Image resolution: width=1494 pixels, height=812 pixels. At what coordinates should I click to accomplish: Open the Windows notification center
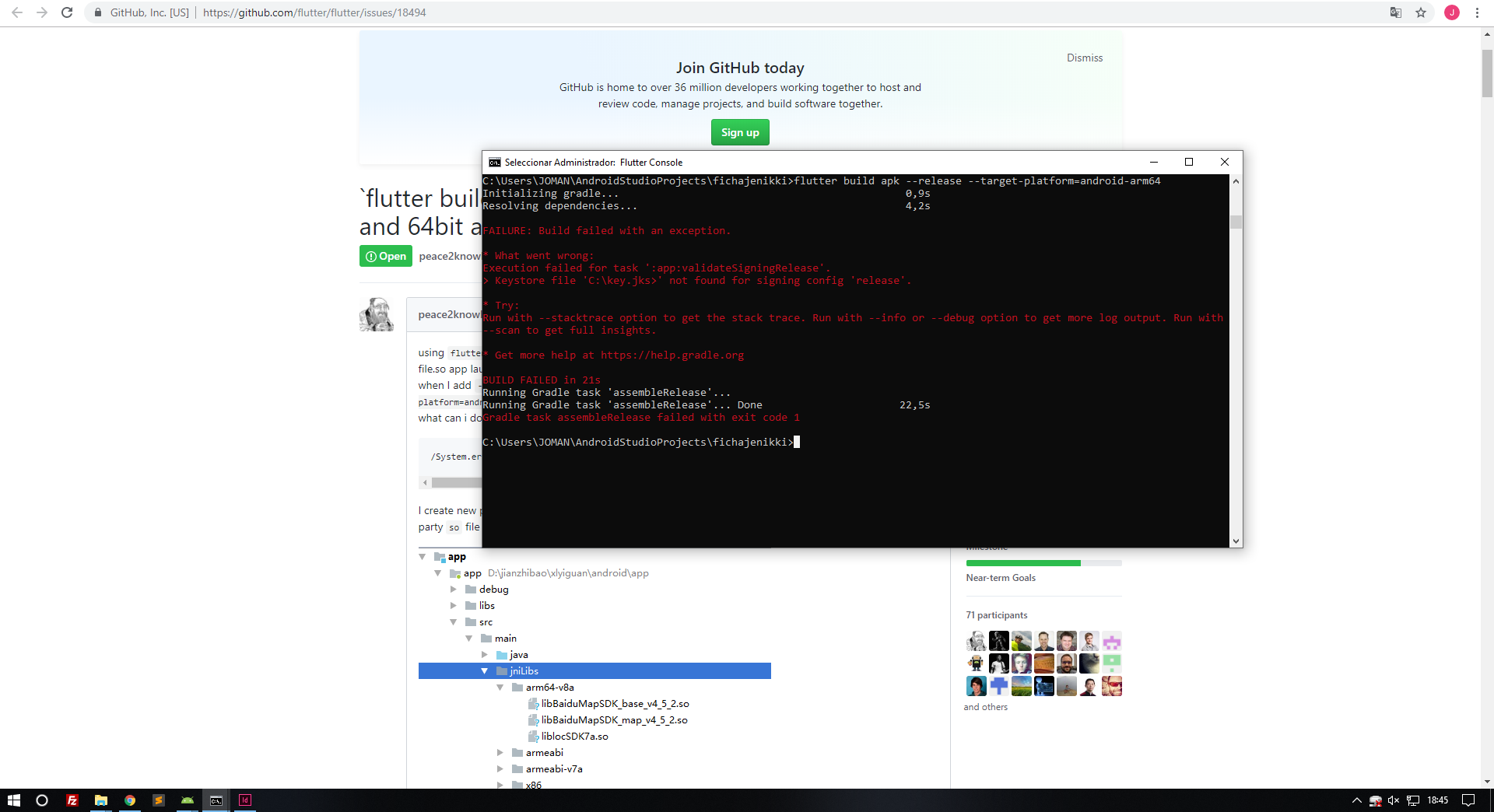tap(1468, 800)
